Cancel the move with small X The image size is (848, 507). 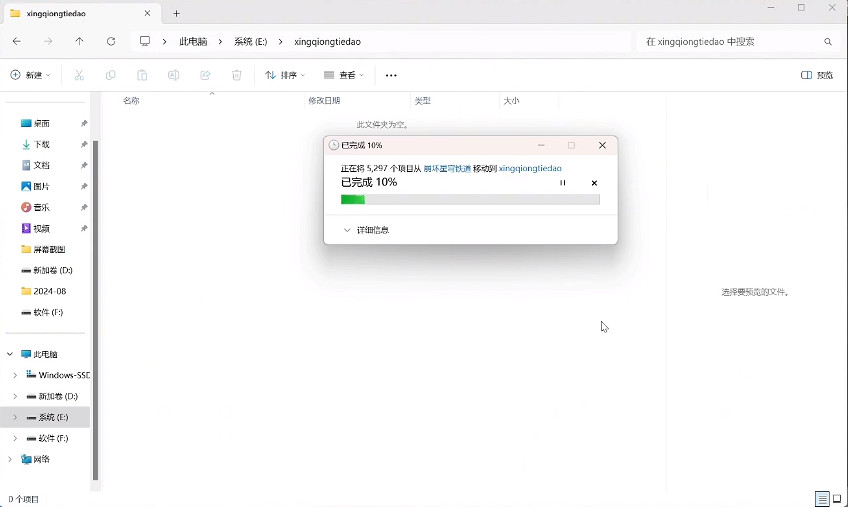pyautogui.click(x=594, y=183)
